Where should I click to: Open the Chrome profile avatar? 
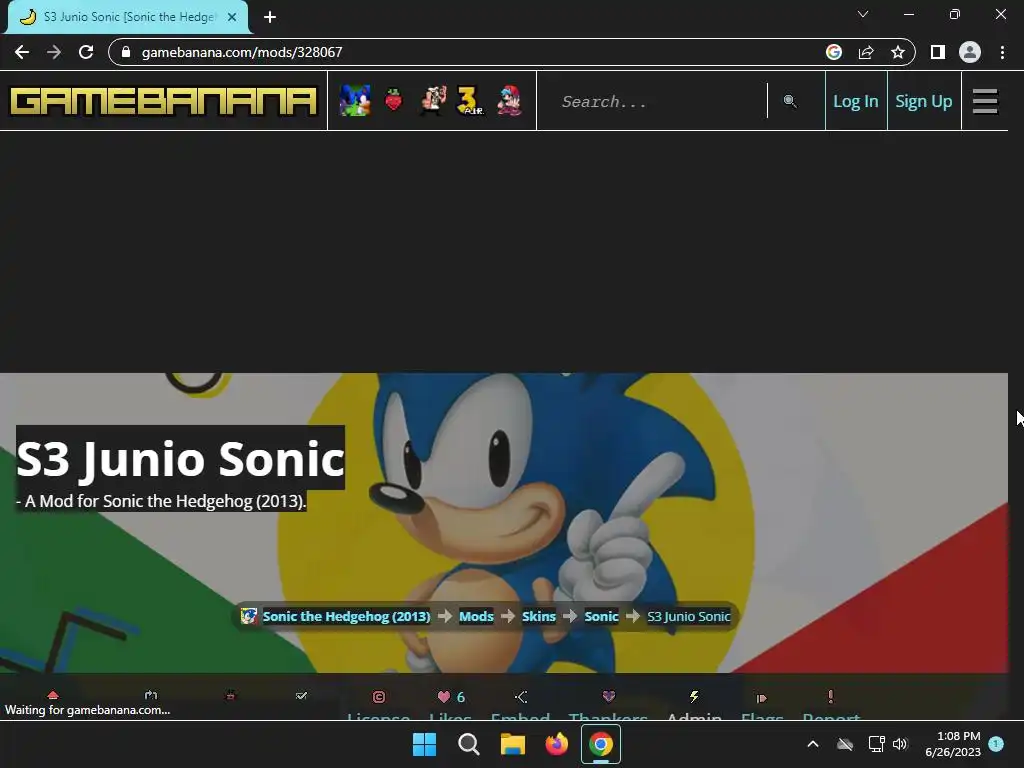(x=970, y=52)
